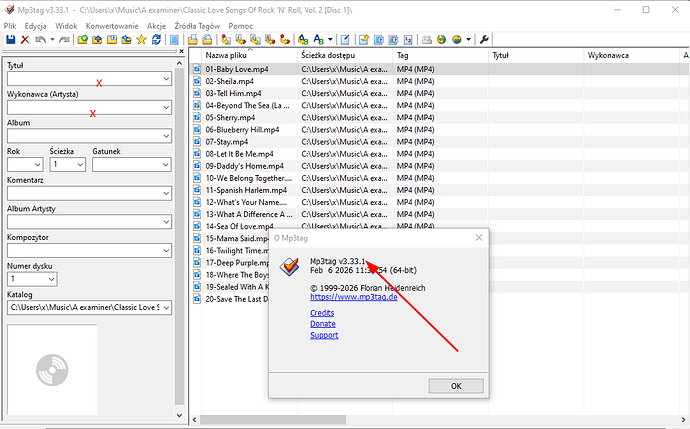Screen dimensions: 690x429
Task: Expand the Rok dropdown
Action: [37, 165]
